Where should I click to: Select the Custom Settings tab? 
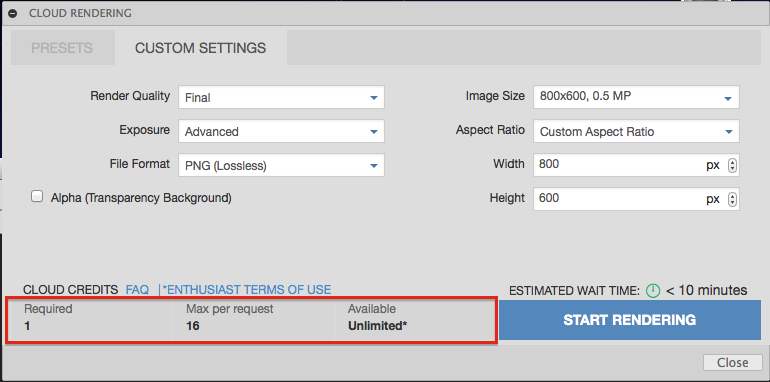[x=200, y=48]
